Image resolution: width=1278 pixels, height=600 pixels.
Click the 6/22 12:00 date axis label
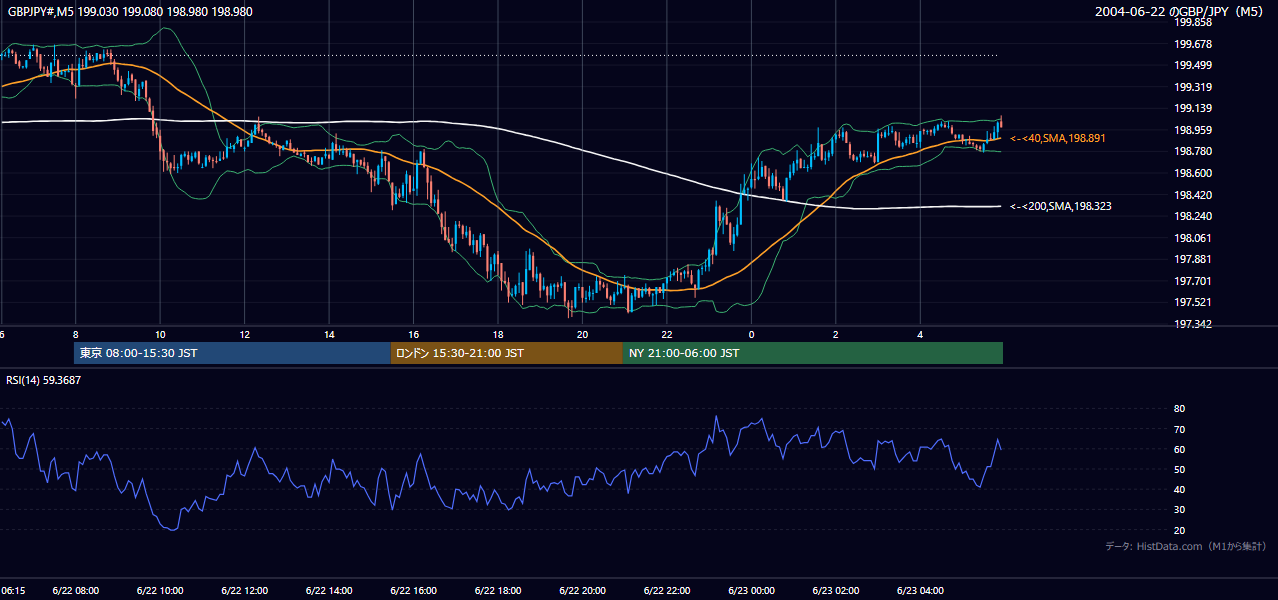244,591
